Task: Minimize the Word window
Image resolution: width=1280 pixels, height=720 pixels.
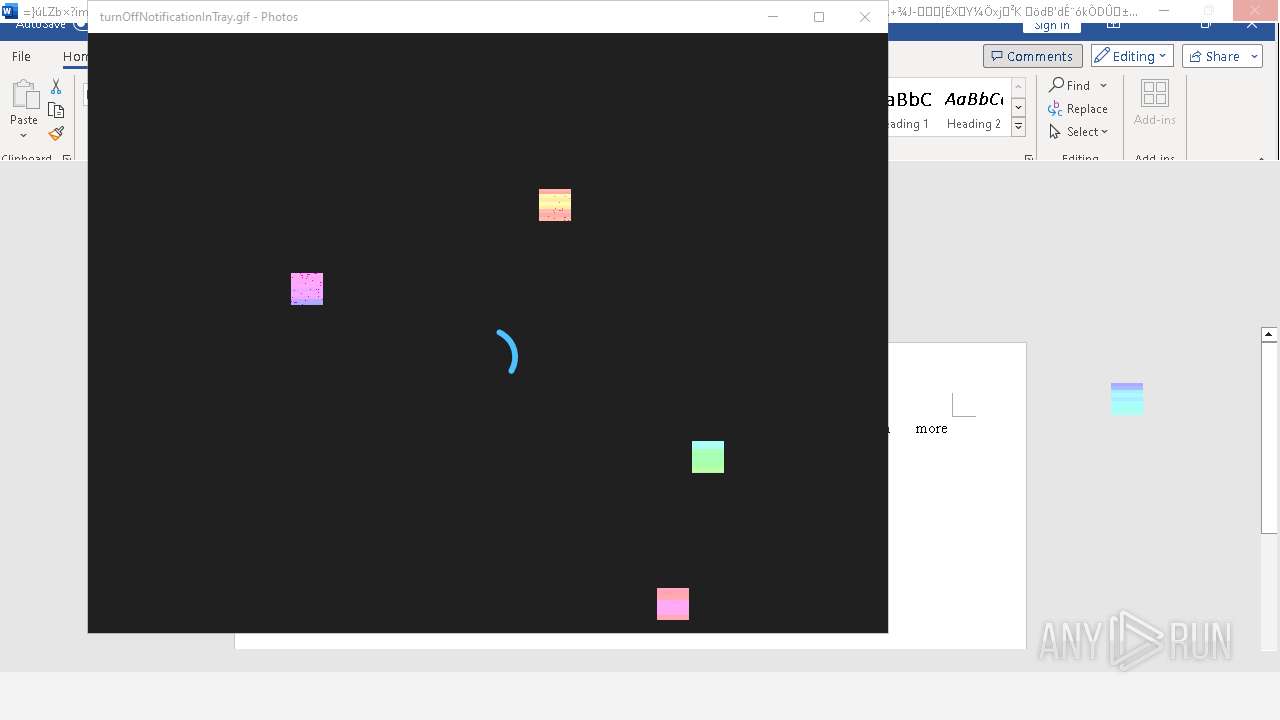Action: (1164, 10)
